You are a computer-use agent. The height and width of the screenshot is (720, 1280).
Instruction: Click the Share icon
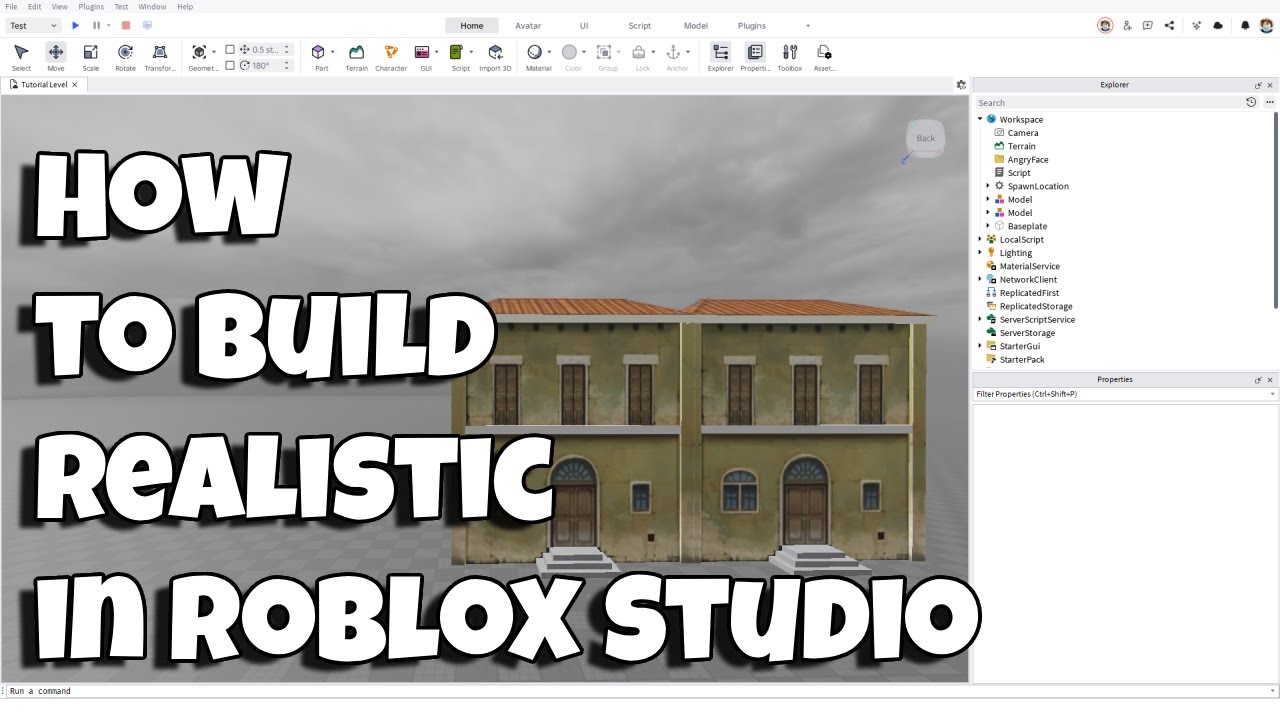click(x=1169, y=25)
